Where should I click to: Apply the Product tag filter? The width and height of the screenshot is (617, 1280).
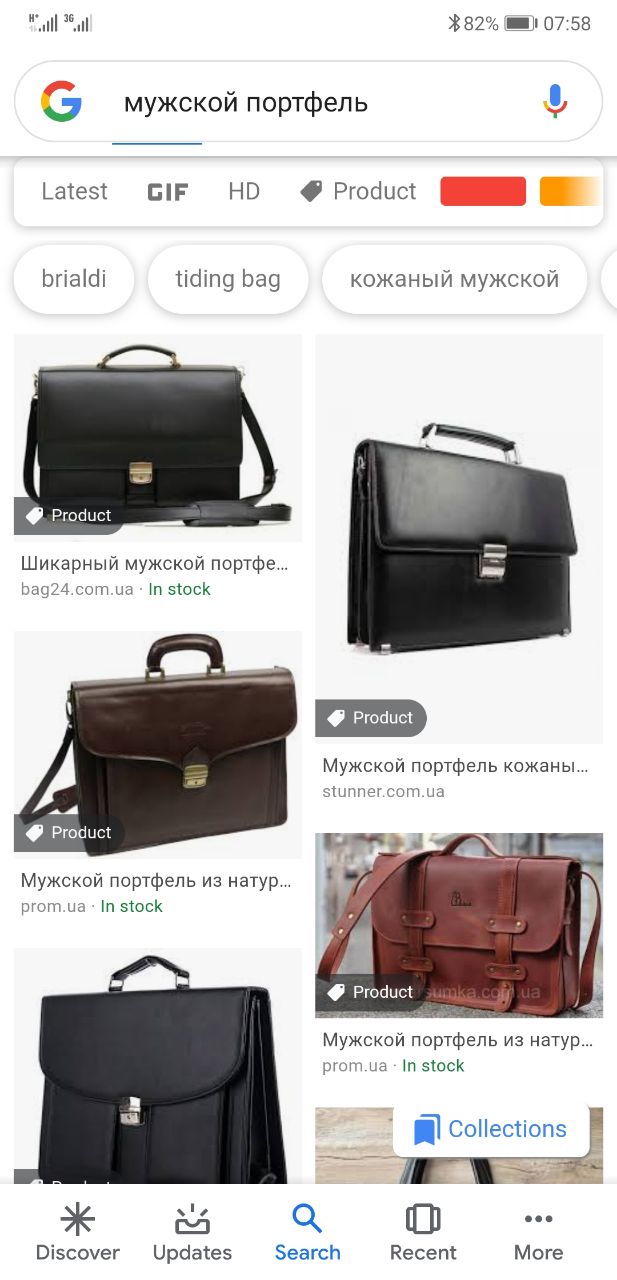358,191
